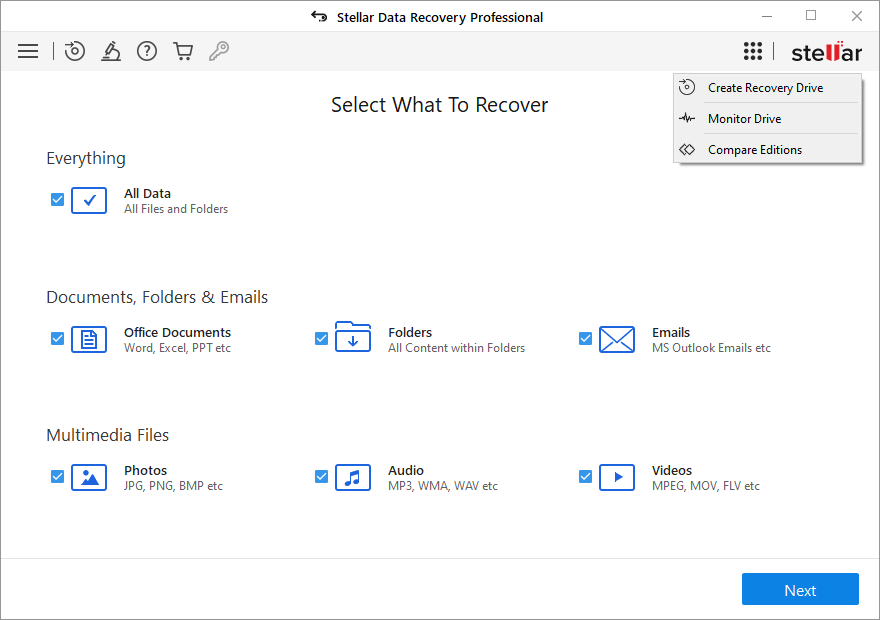Toggle the Emails checkbox
The height and width of the screenshot is (620, 880).
tap(586, 339)
